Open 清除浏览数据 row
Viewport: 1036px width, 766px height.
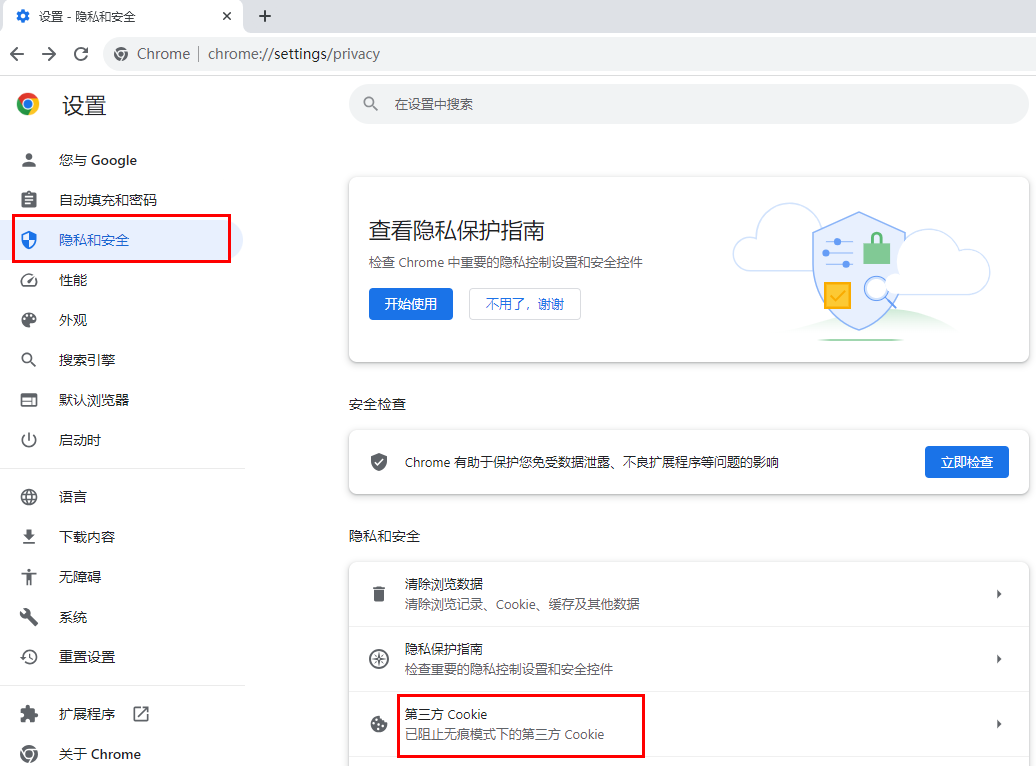pyautogui.click(x=688, y=594)
